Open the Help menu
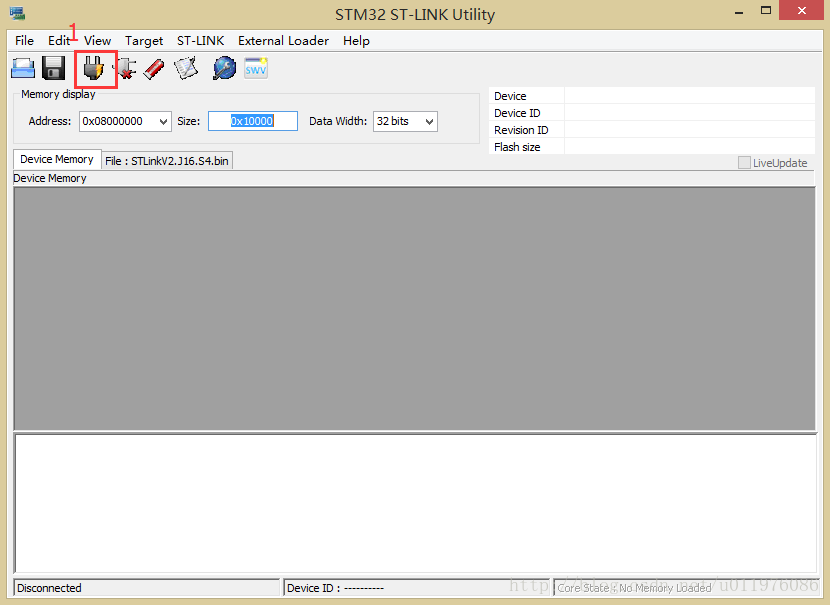The image size is (830, 605). point(356,41)
